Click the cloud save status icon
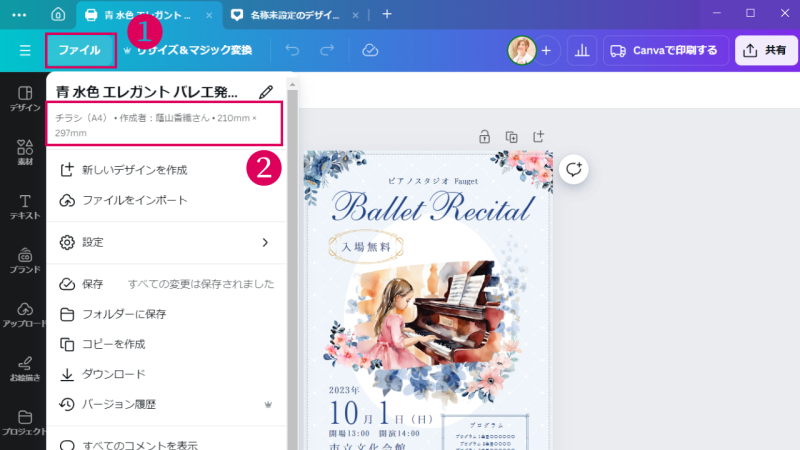The image size is (800, 450). click(370, 50)
